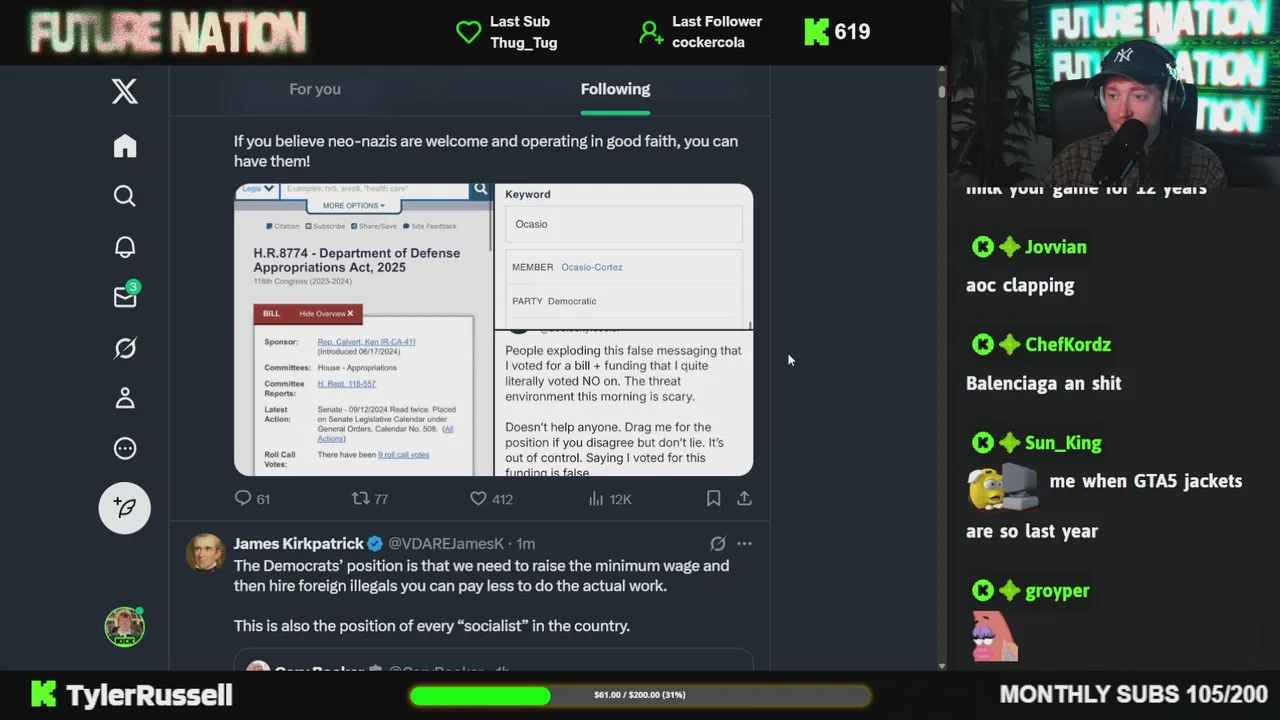1280x720 pixels.
Task: Open @VDAREJamesK handle link
Action: (x=446, y=543)
